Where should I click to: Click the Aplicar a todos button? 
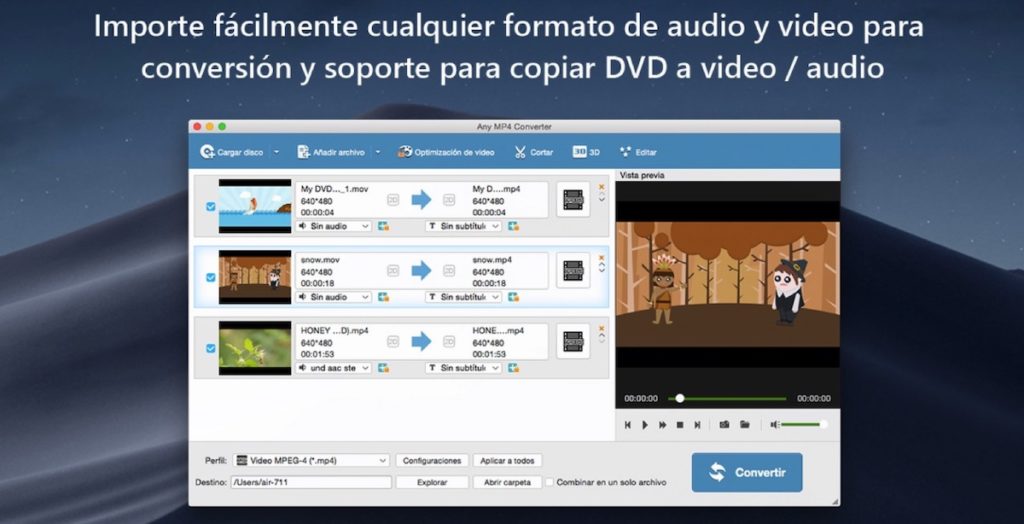(507, 461)
